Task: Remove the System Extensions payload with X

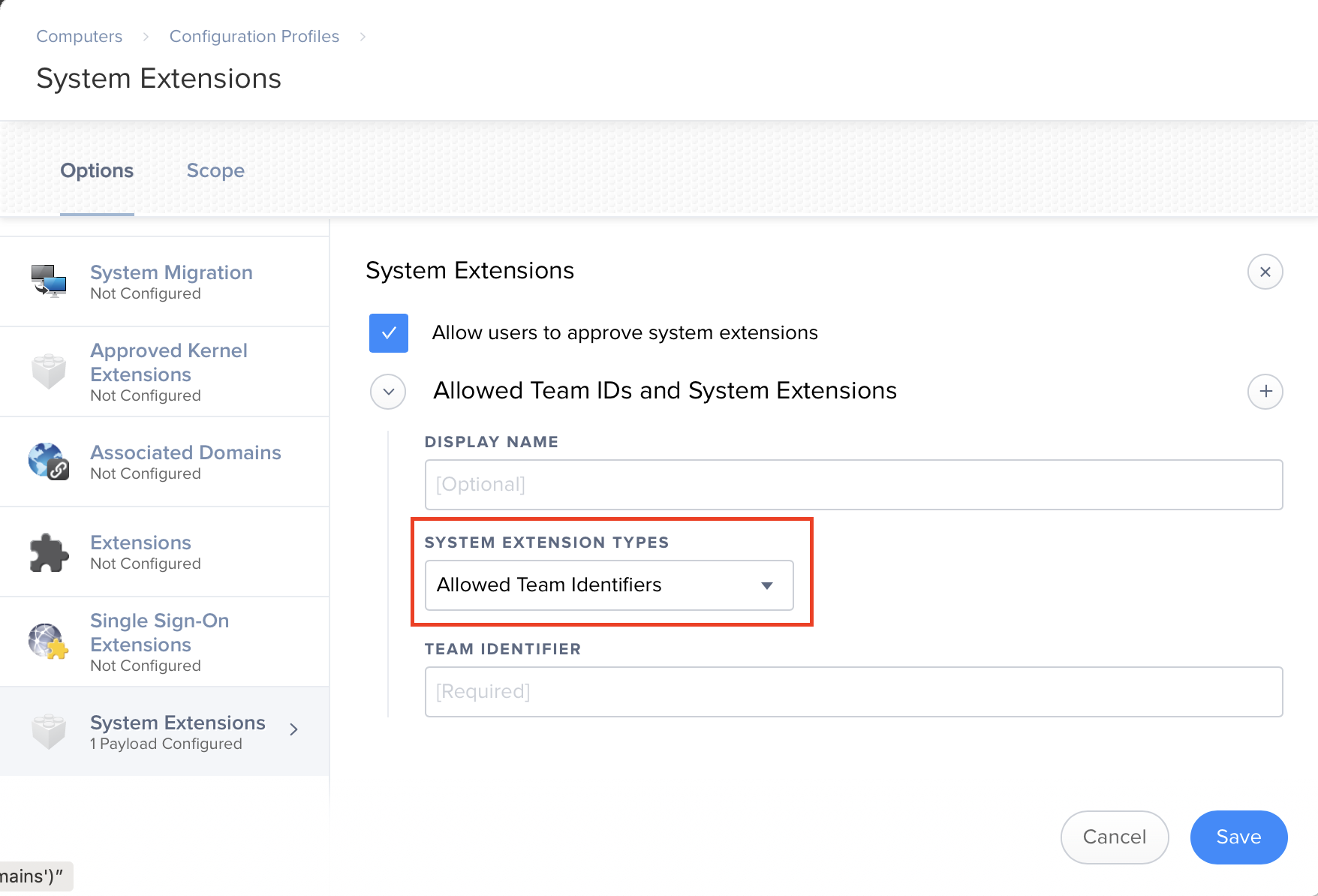Action: pyautogui.click(x=1265, y=272)
